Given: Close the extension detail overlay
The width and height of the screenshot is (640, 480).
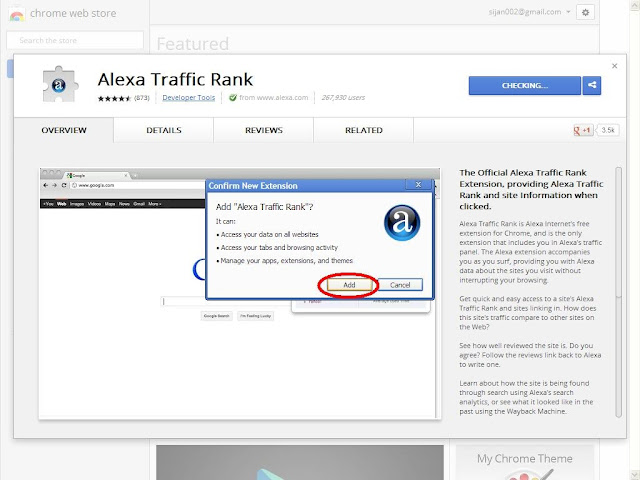Looking at the screenshot, I should click(615, 66).
